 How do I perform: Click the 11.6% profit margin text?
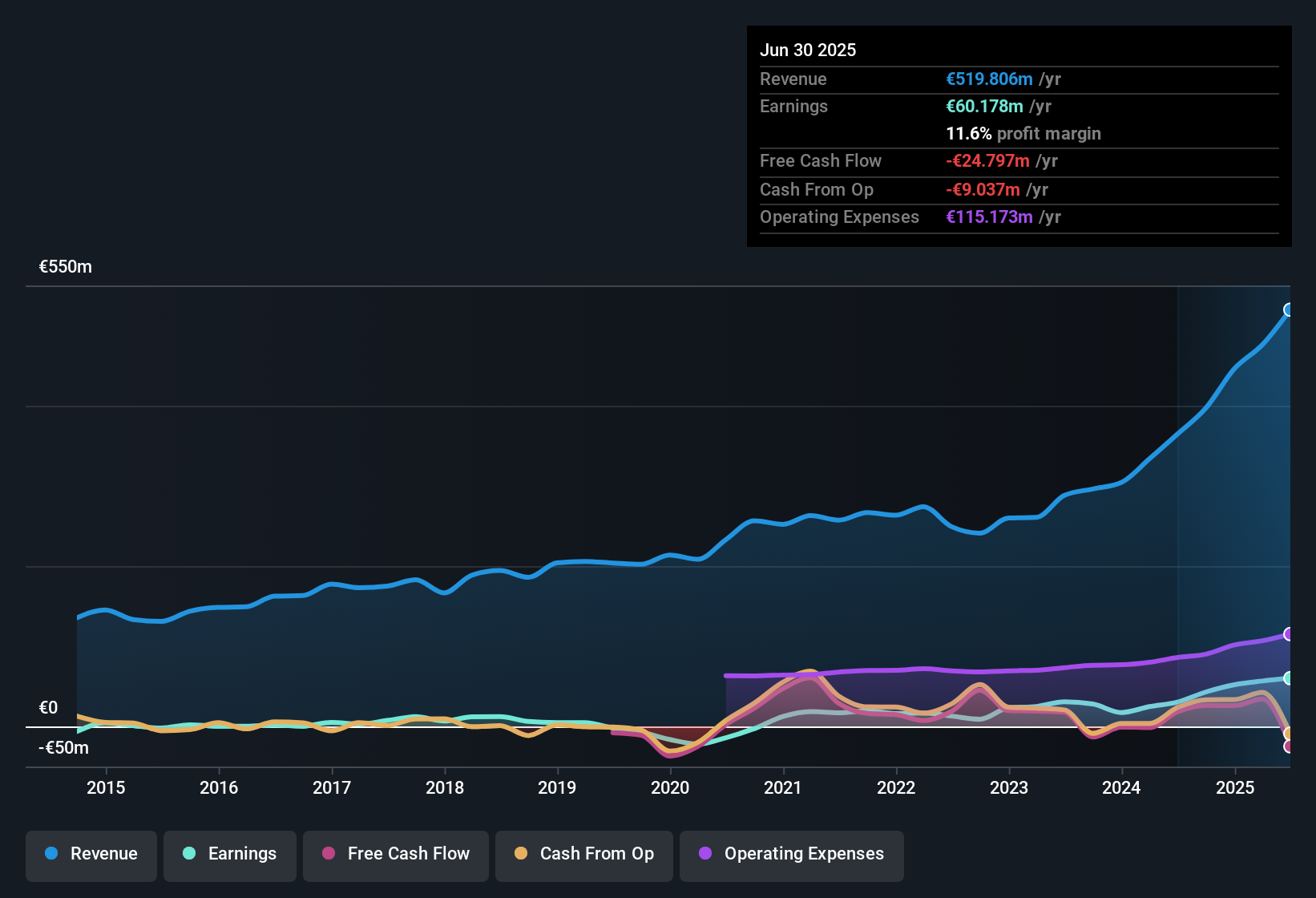pos(1023,133)
